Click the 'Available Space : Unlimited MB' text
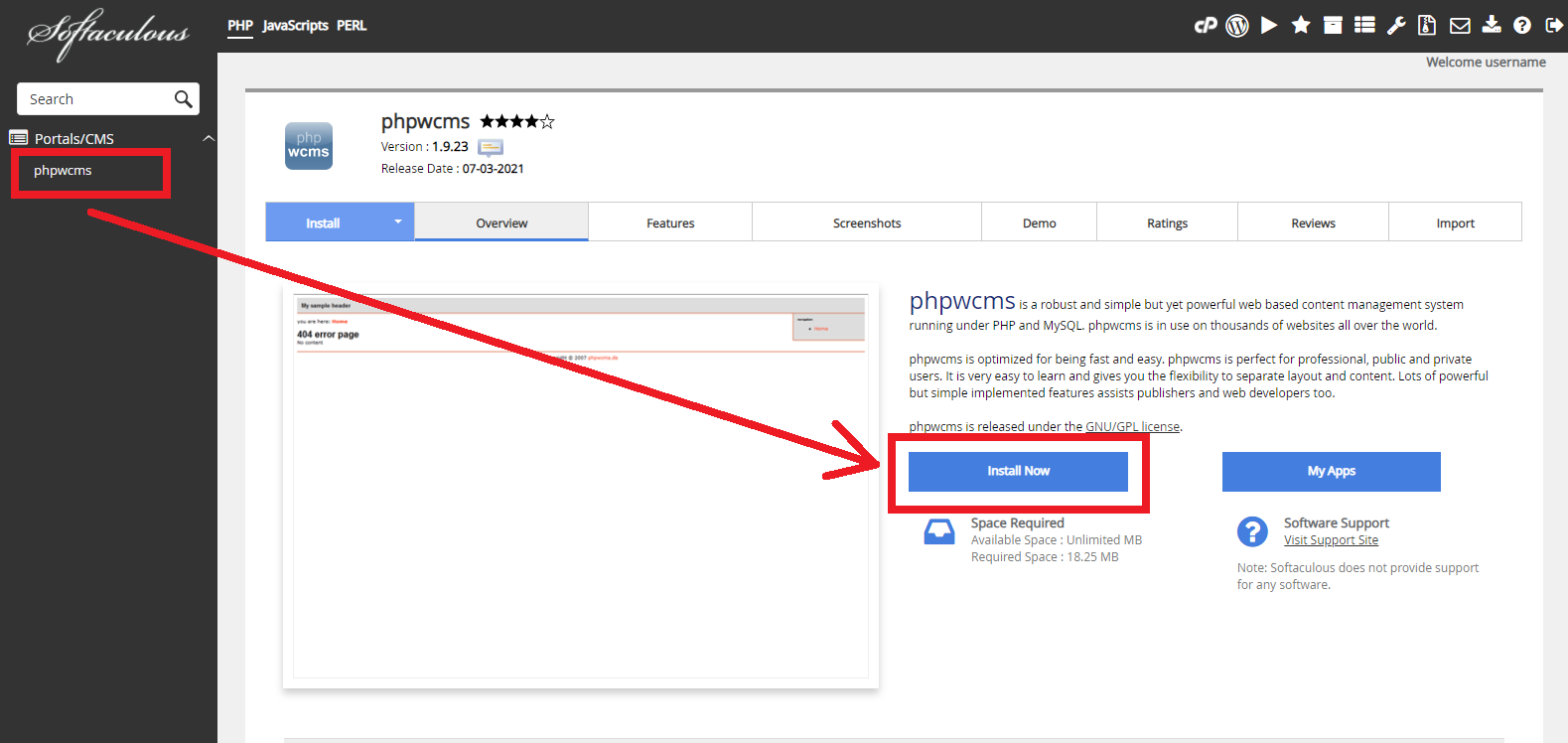 (x=1057, y=540)
